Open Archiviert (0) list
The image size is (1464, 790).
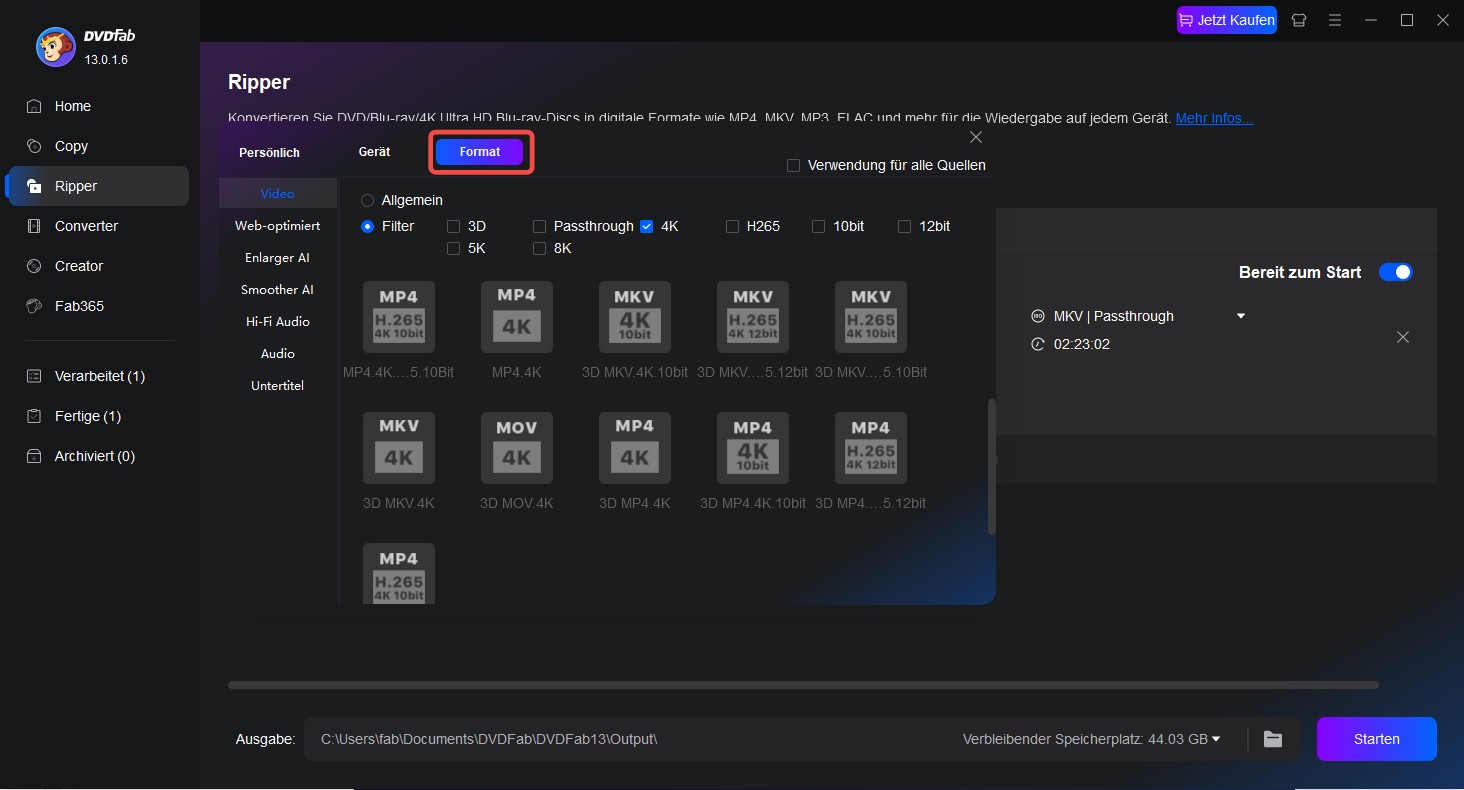coord(97,456)
